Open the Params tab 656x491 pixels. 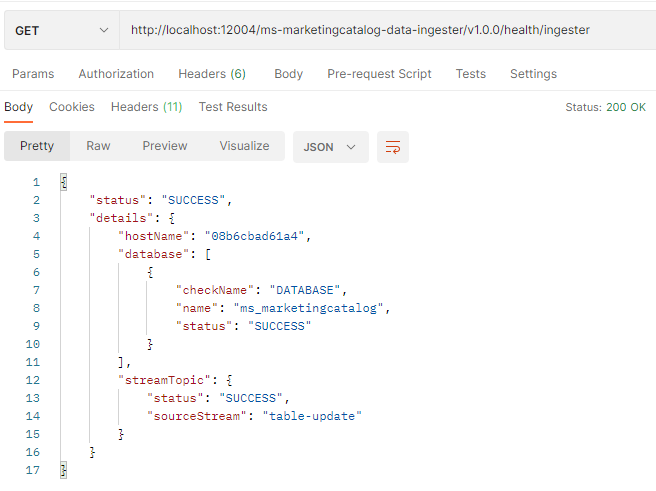coord(33,74)
